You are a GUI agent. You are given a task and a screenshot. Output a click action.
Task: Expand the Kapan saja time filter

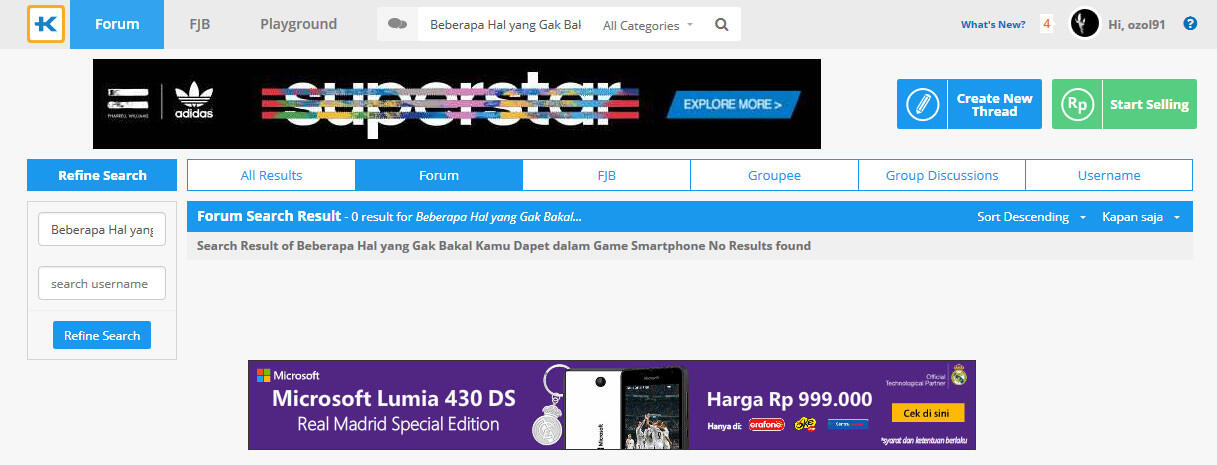pos(1141,217)
